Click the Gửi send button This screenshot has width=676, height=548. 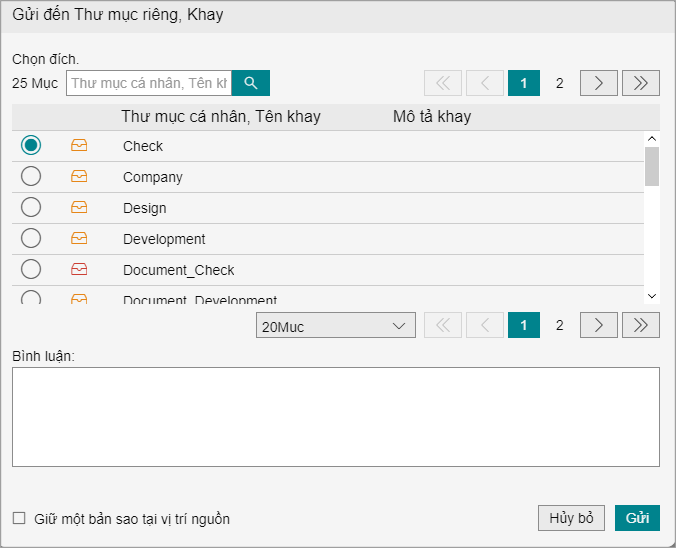tap(637, 518)
